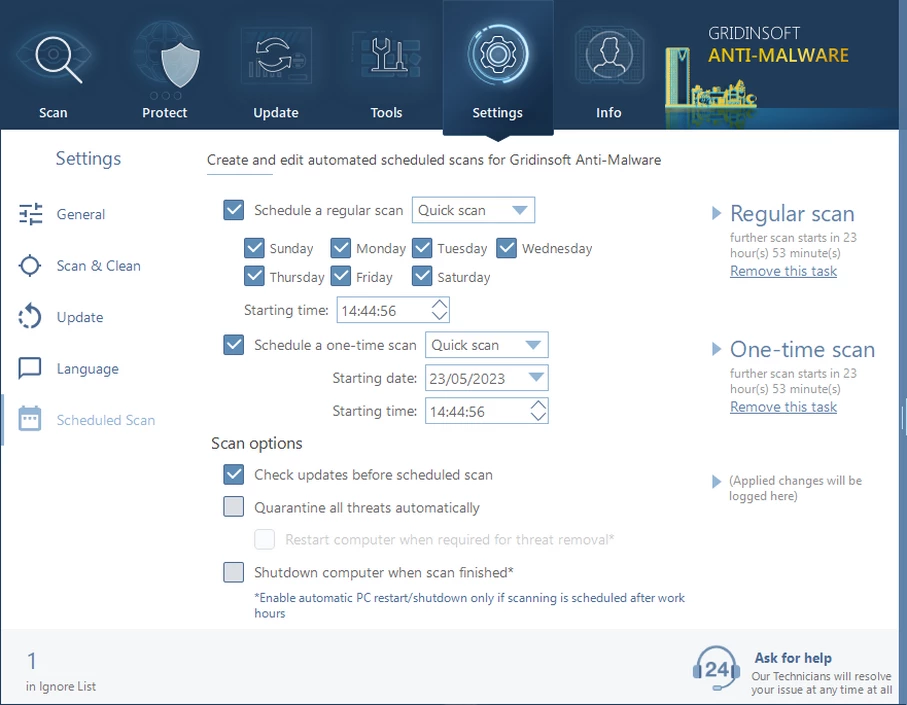
Task: Click the General sliders icon in sidebar
Action: (31, 214)
